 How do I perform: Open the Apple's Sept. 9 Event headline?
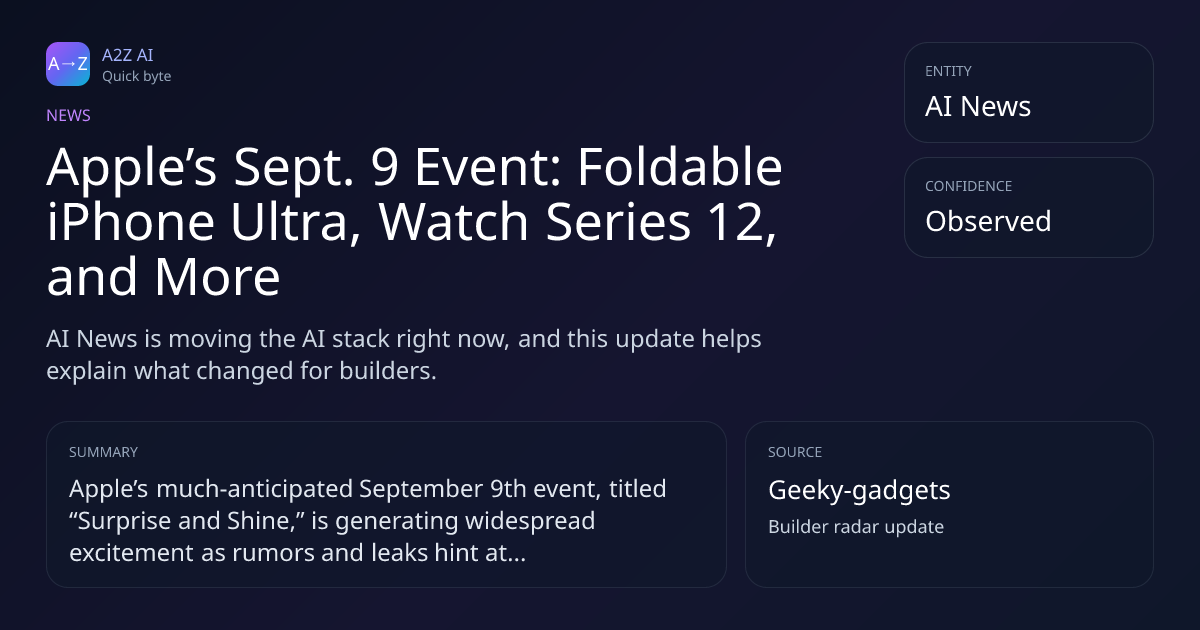414,223
